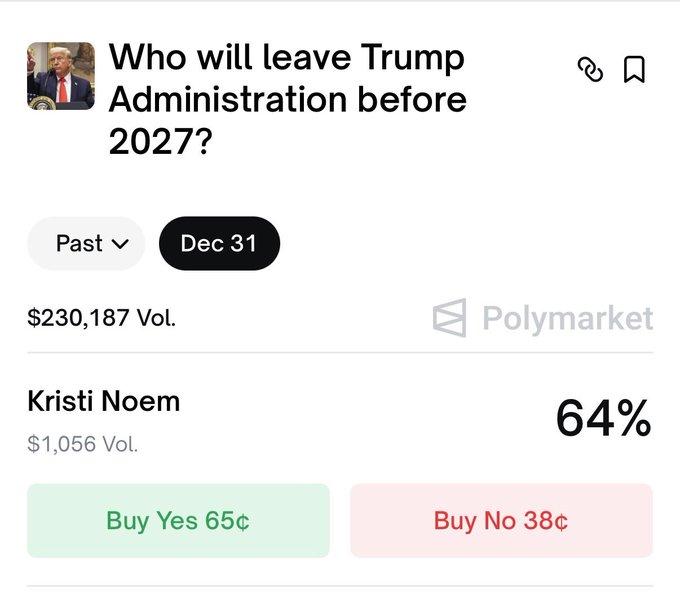Click the $1,056 Vol. under Kristi Noem

83,443
